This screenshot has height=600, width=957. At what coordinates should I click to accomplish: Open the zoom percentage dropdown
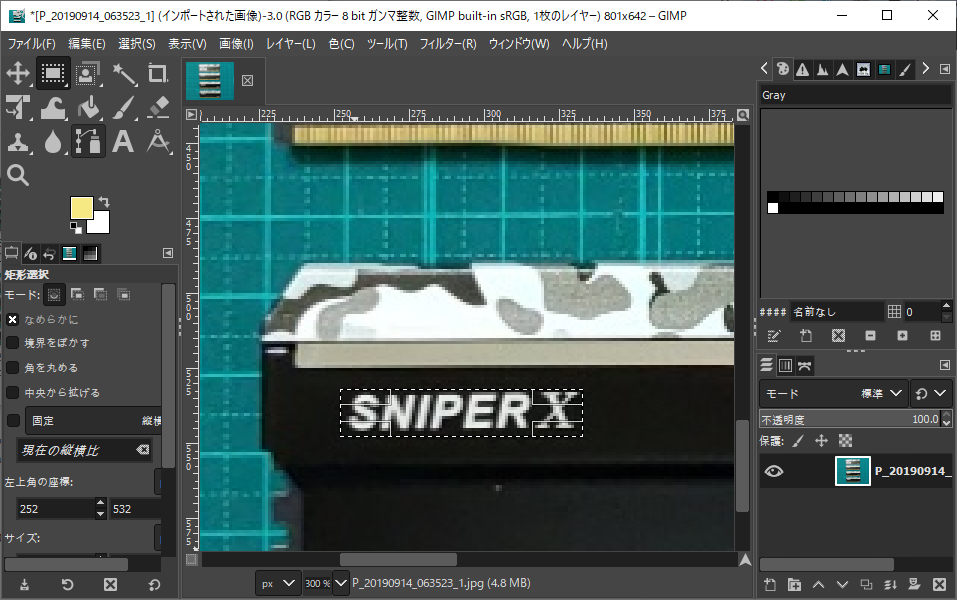(x=341, y=584)
